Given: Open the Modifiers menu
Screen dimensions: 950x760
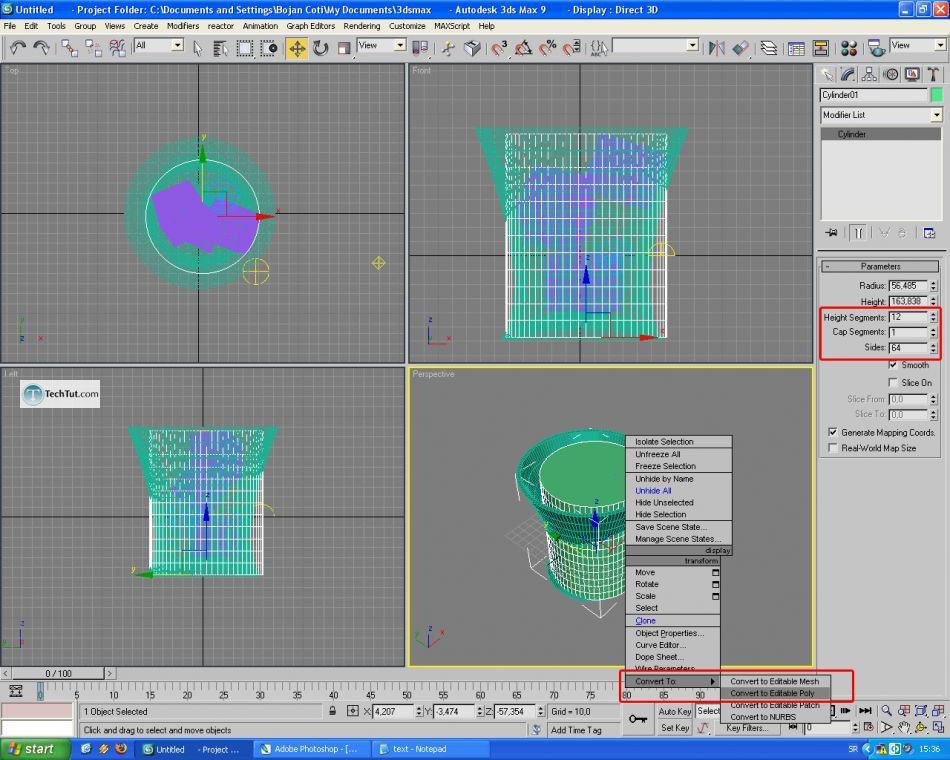Looking at the screenshot, I should tap(182, 26).
